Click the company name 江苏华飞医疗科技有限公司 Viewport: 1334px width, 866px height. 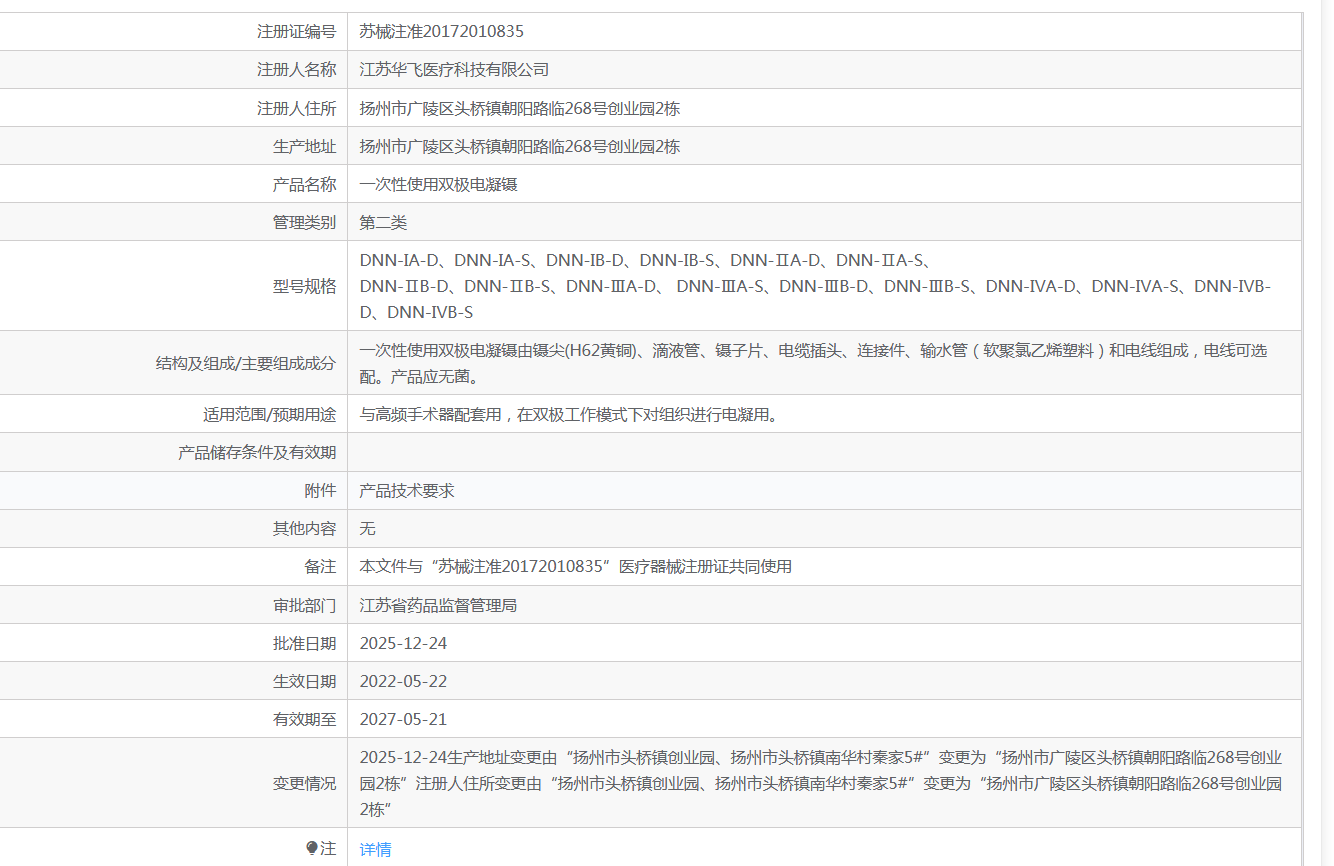point(454,70)
